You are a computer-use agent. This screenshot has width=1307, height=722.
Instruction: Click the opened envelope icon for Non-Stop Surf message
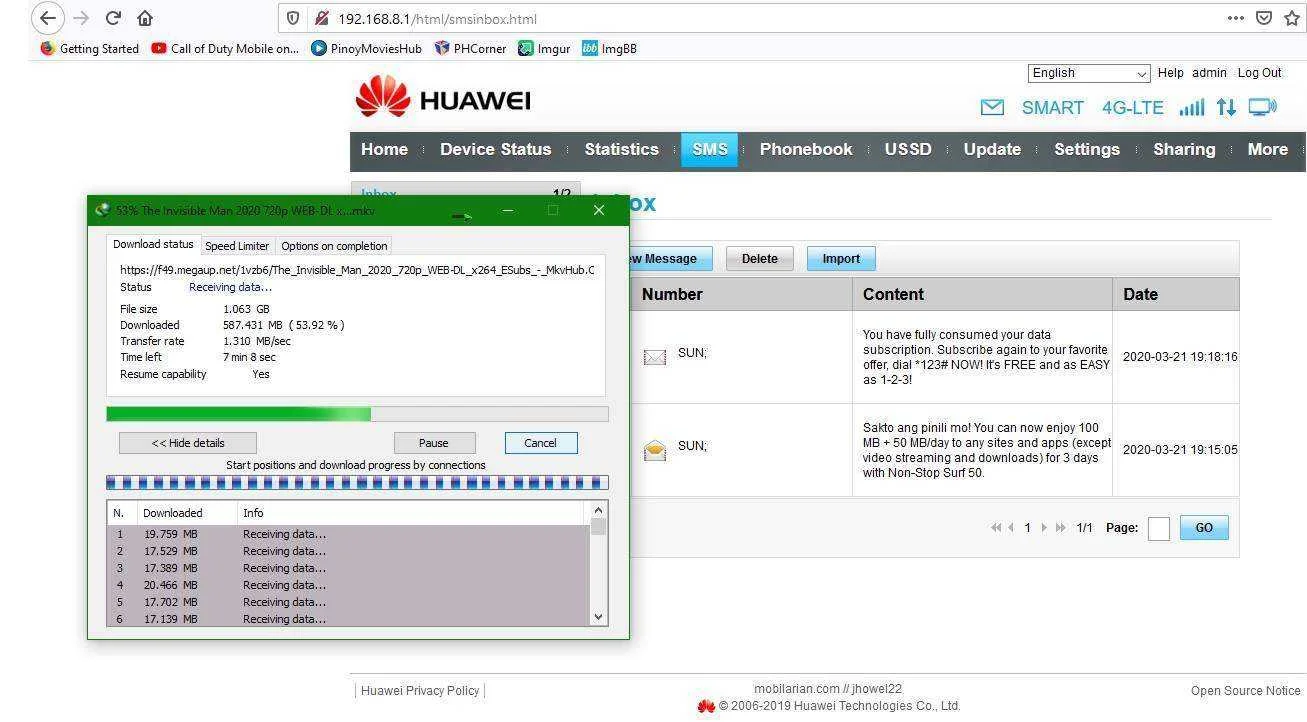654,450
